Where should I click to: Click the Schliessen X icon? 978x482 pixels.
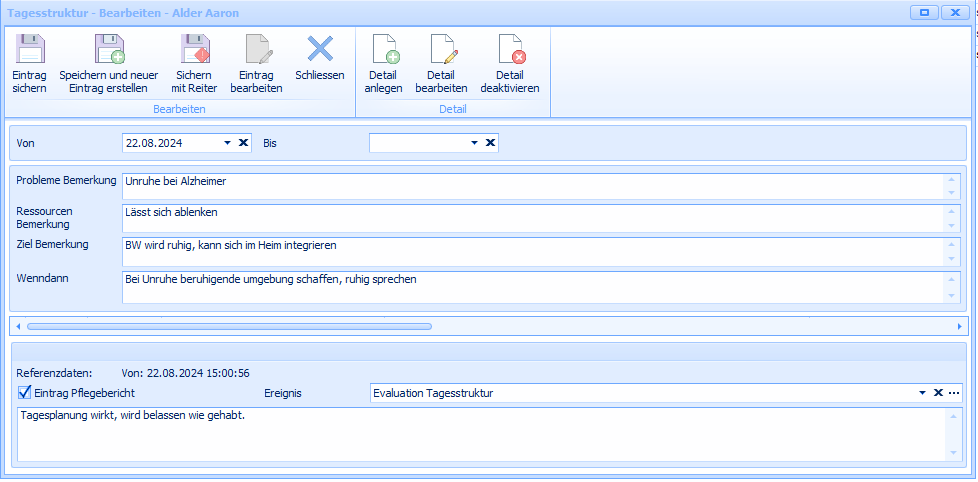click(x=320, y=48)
